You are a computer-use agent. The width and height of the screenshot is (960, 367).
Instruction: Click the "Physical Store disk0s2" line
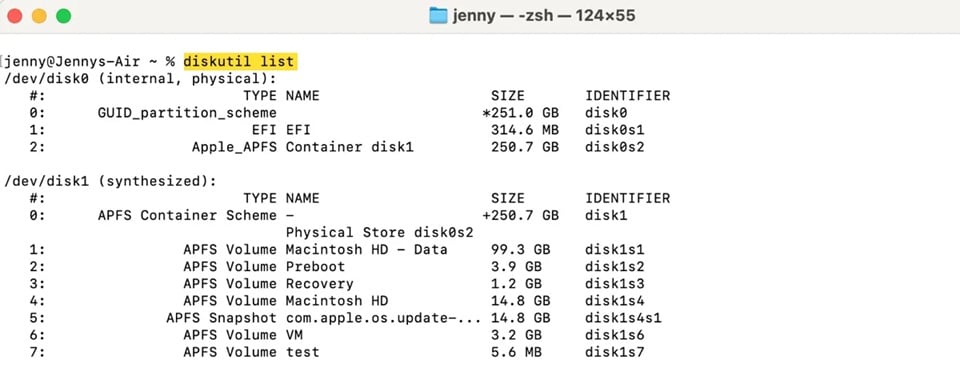tap(380, 233)
